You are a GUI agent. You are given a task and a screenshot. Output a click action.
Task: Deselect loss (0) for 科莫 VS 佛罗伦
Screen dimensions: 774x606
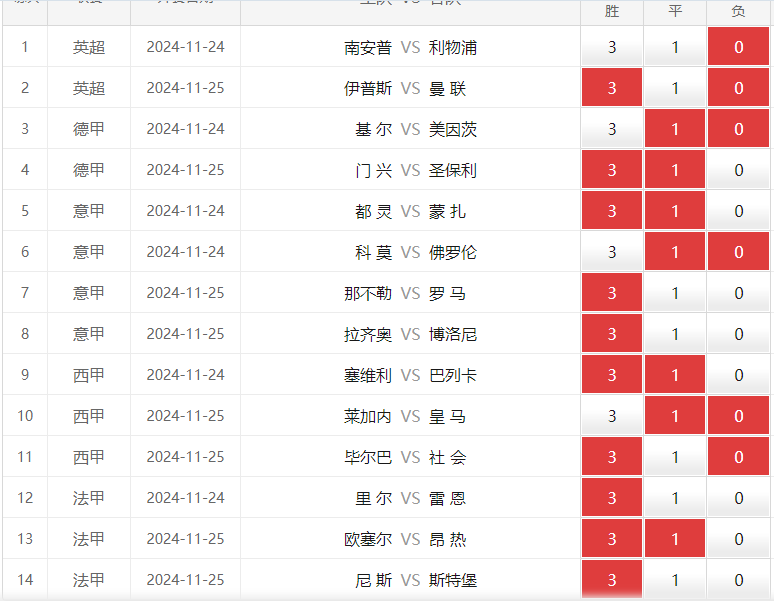tap(738, 252)
